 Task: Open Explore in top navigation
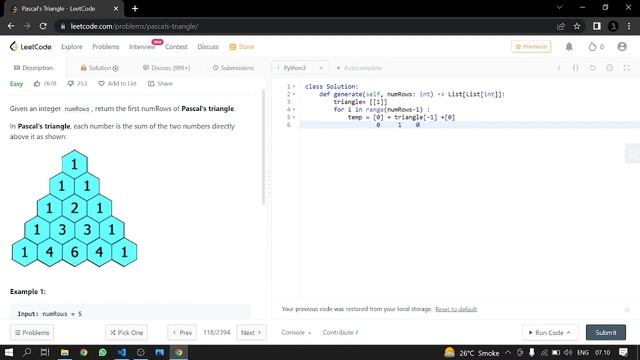pyautogui.click(x=72, y=47)
